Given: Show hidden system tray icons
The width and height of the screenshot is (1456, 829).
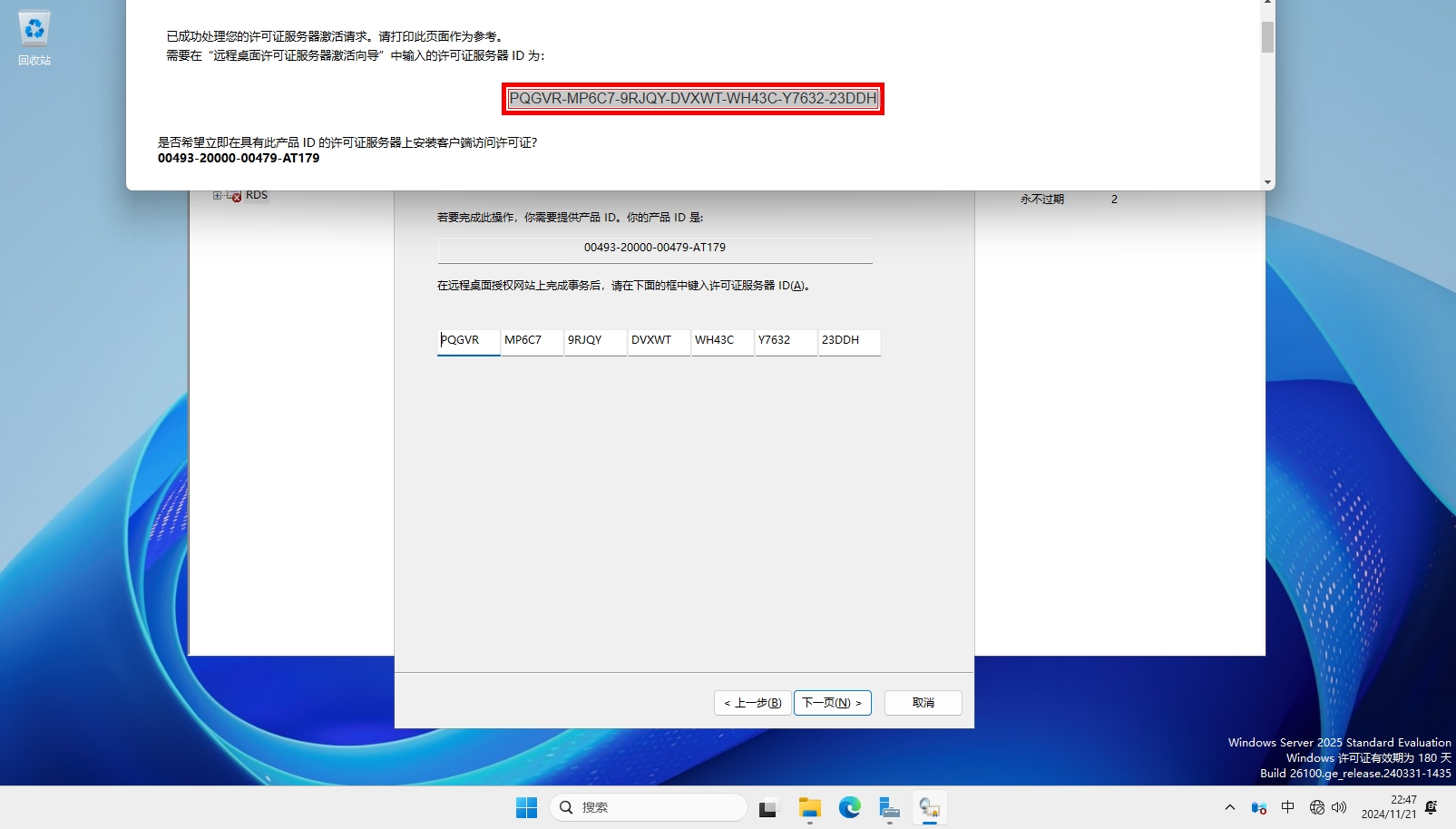Looking at the screenshot, I should (x=1230, y=807).
